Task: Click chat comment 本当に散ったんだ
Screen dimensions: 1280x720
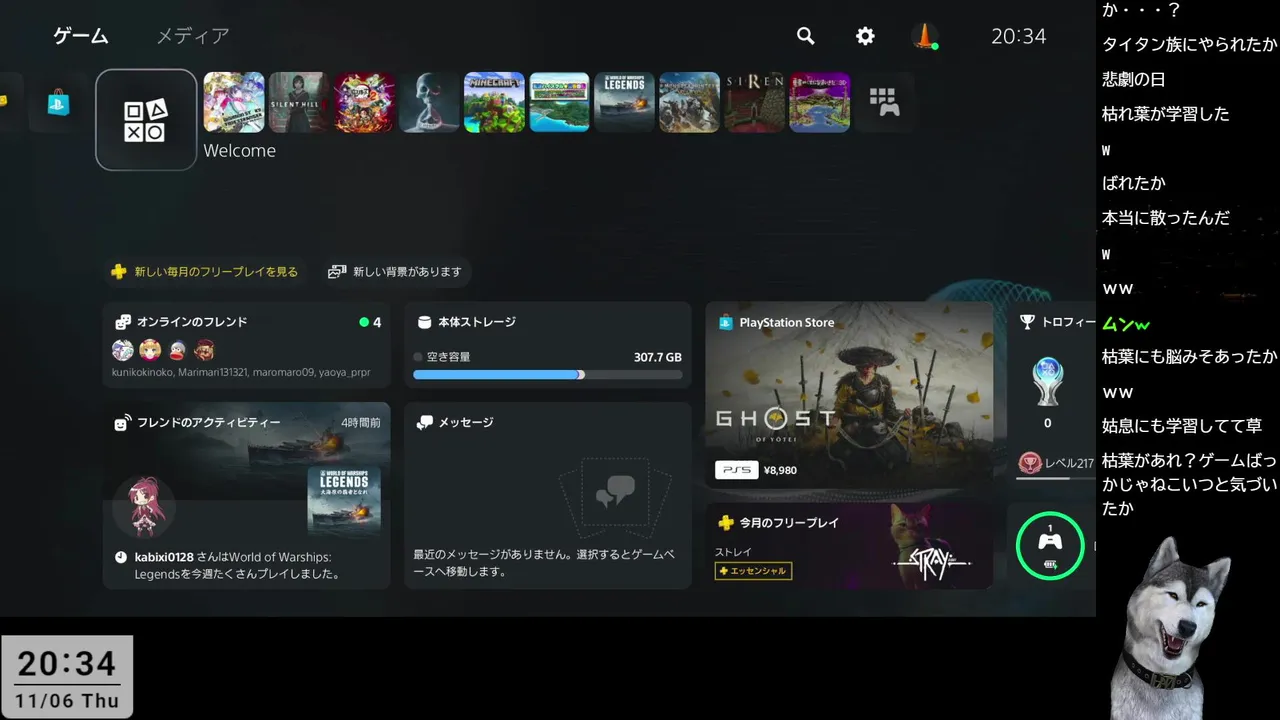Action: click(x=1166, y=218)
